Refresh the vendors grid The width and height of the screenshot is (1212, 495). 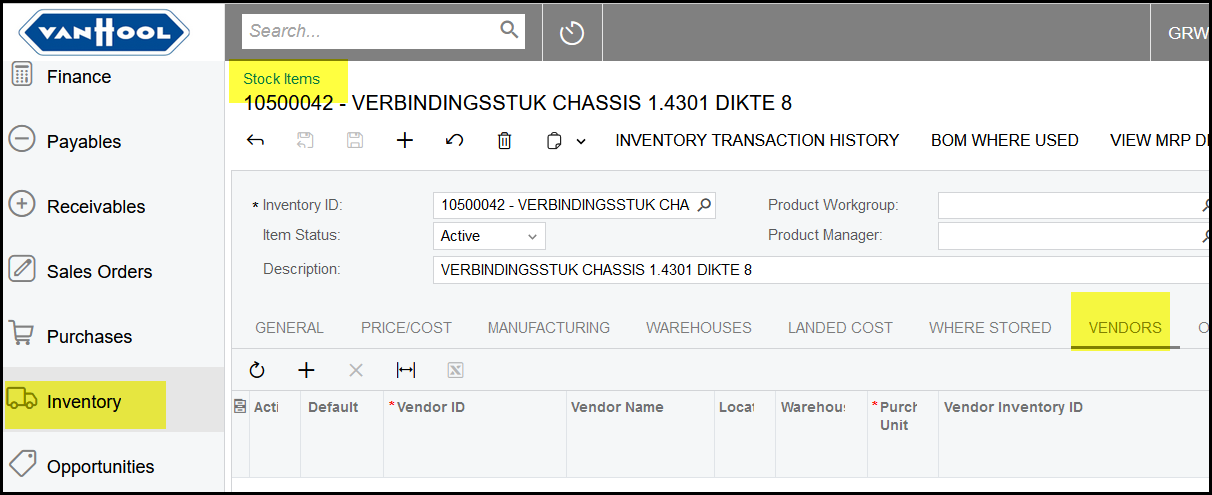(x=257, y=370)
